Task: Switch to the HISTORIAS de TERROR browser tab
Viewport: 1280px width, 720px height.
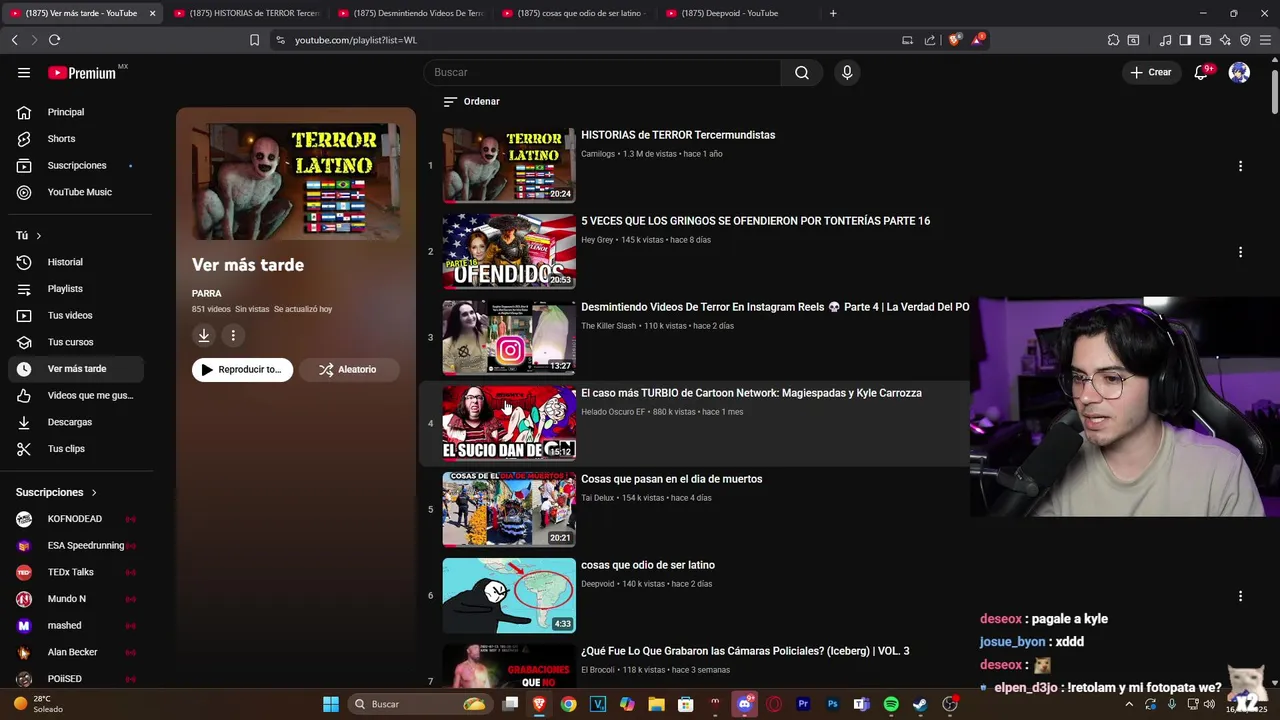Action: 246,13
